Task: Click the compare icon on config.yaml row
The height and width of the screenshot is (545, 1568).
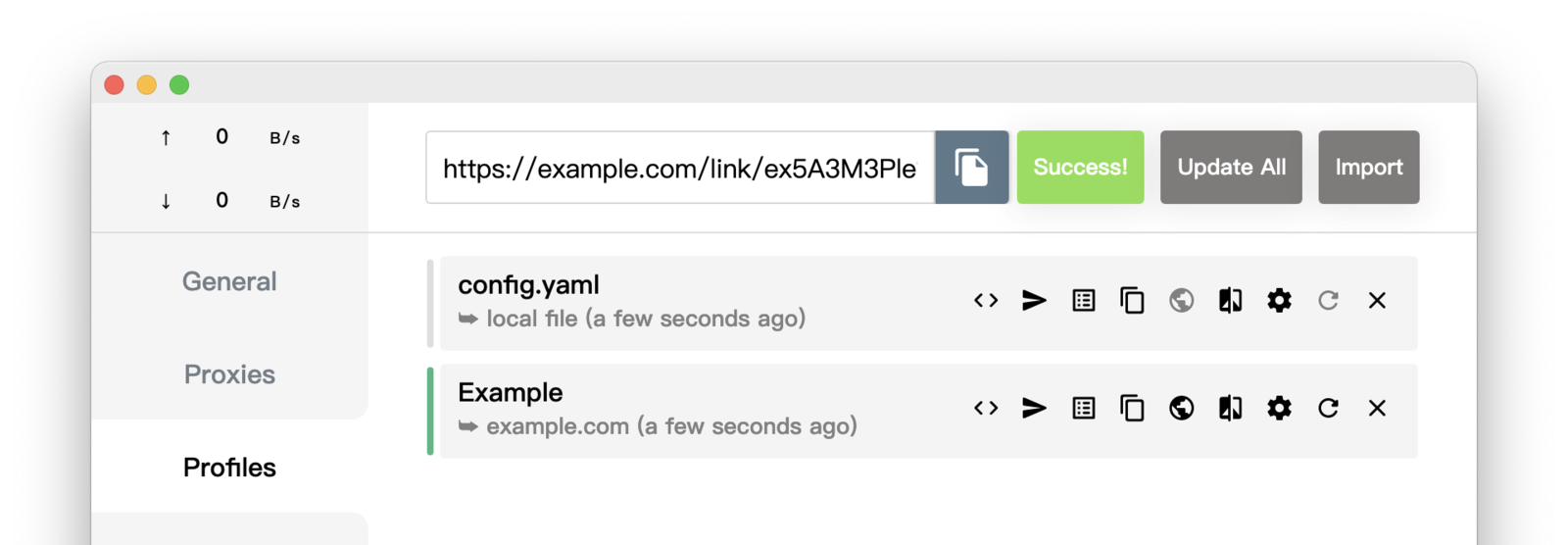Action: [1230, 300]
